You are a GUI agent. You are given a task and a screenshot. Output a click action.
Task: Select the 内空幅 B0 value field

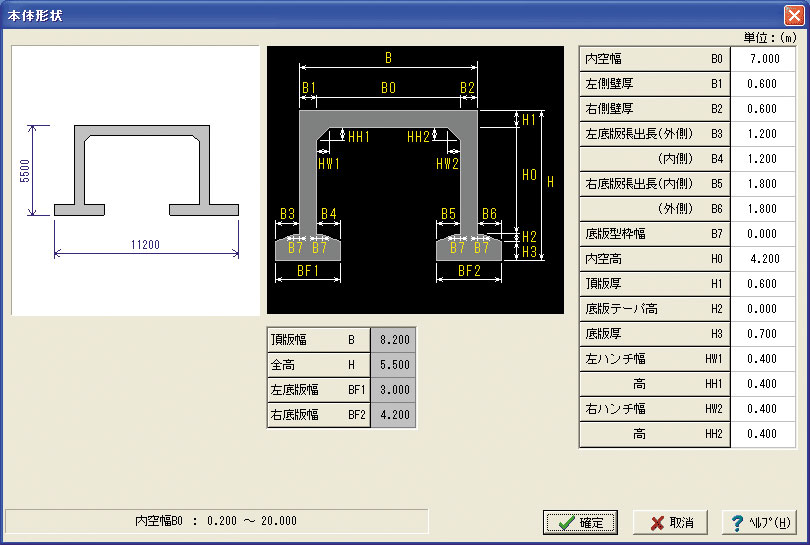tap(763, 59)
